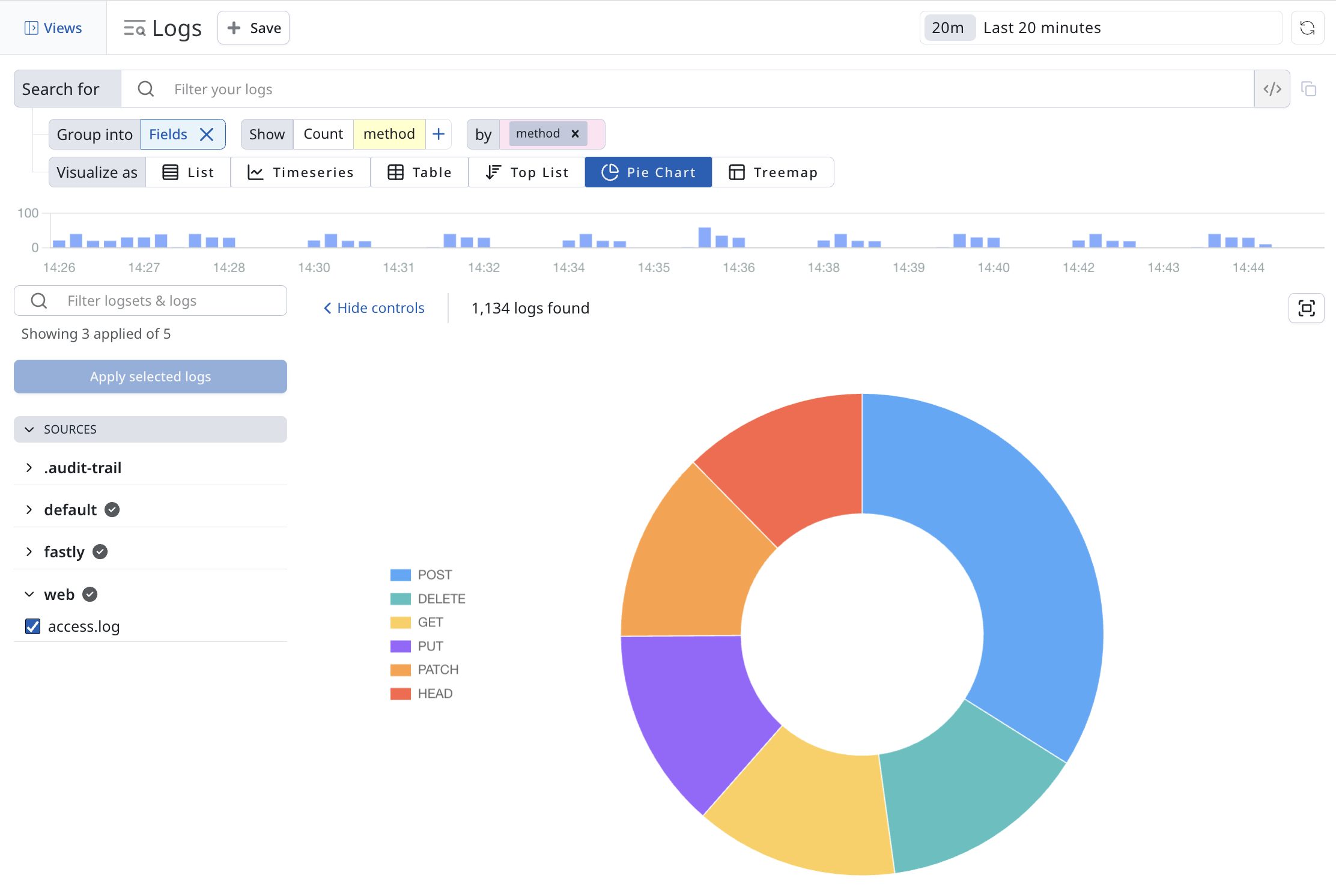Click the fastly source checkmark badge
The width and height of the screenshot is (1336, 896).
click(x=100, y=552)
